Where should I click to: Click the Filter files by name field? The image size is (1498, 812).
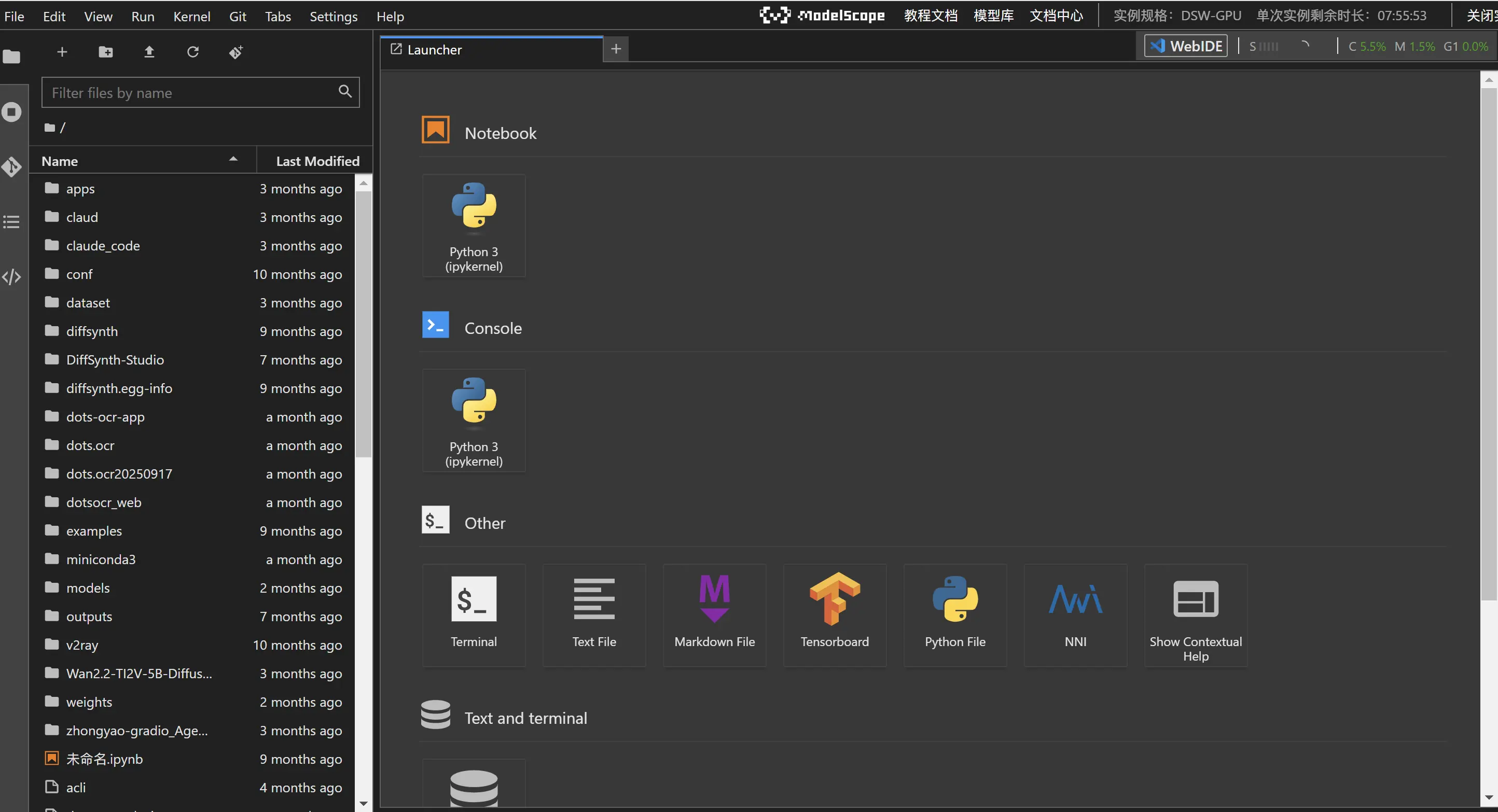tap(192, 93)
